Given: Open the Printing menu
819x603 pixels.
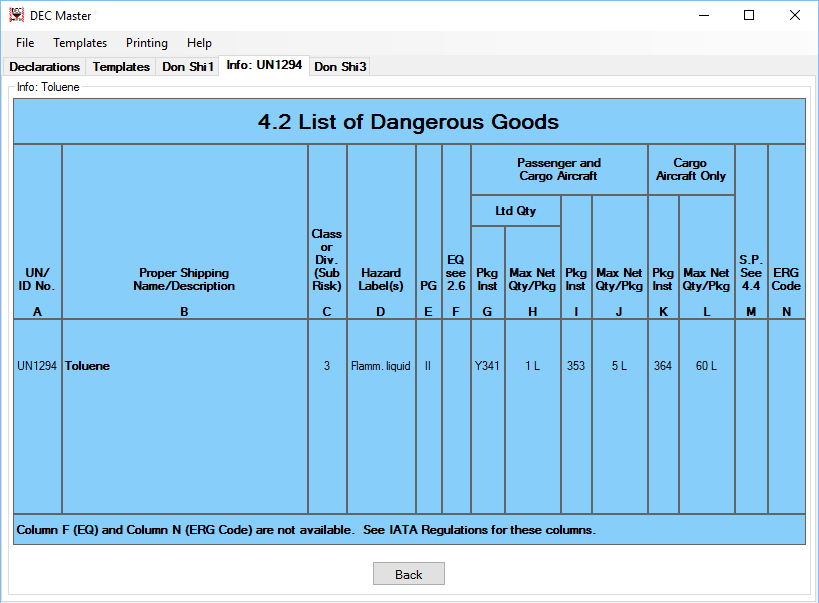Looking at the screenshot, I should (x=146, y=43).
